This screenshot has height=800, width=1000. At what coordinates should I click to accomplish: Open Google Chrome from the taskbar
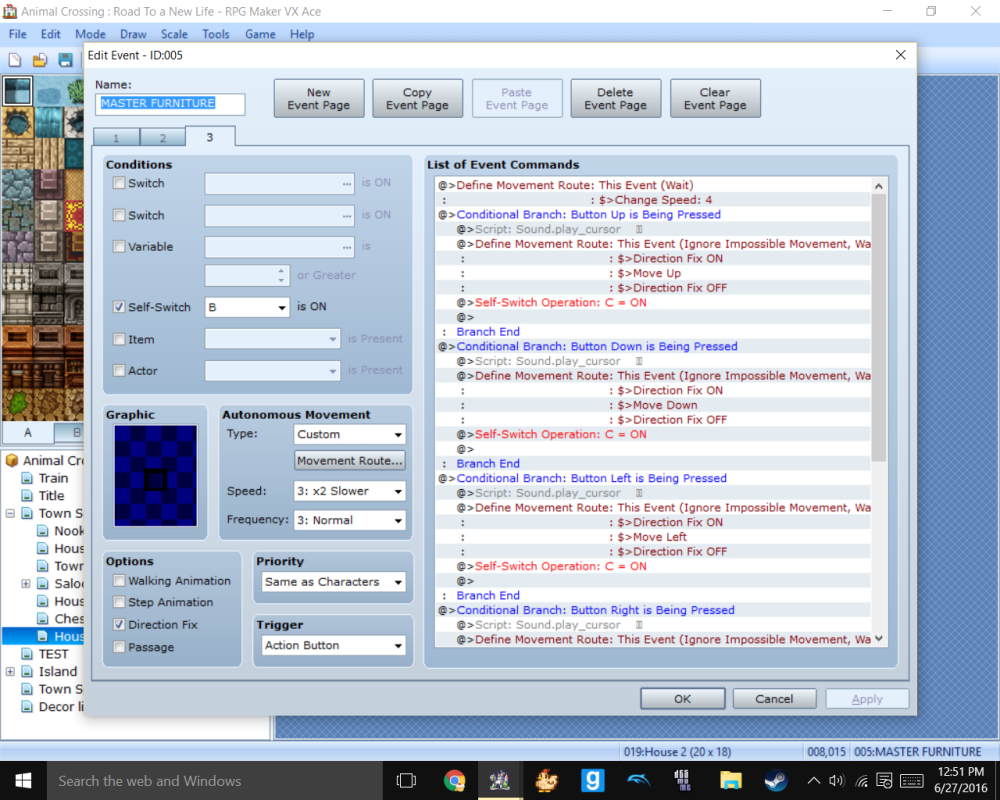point(454,780)
